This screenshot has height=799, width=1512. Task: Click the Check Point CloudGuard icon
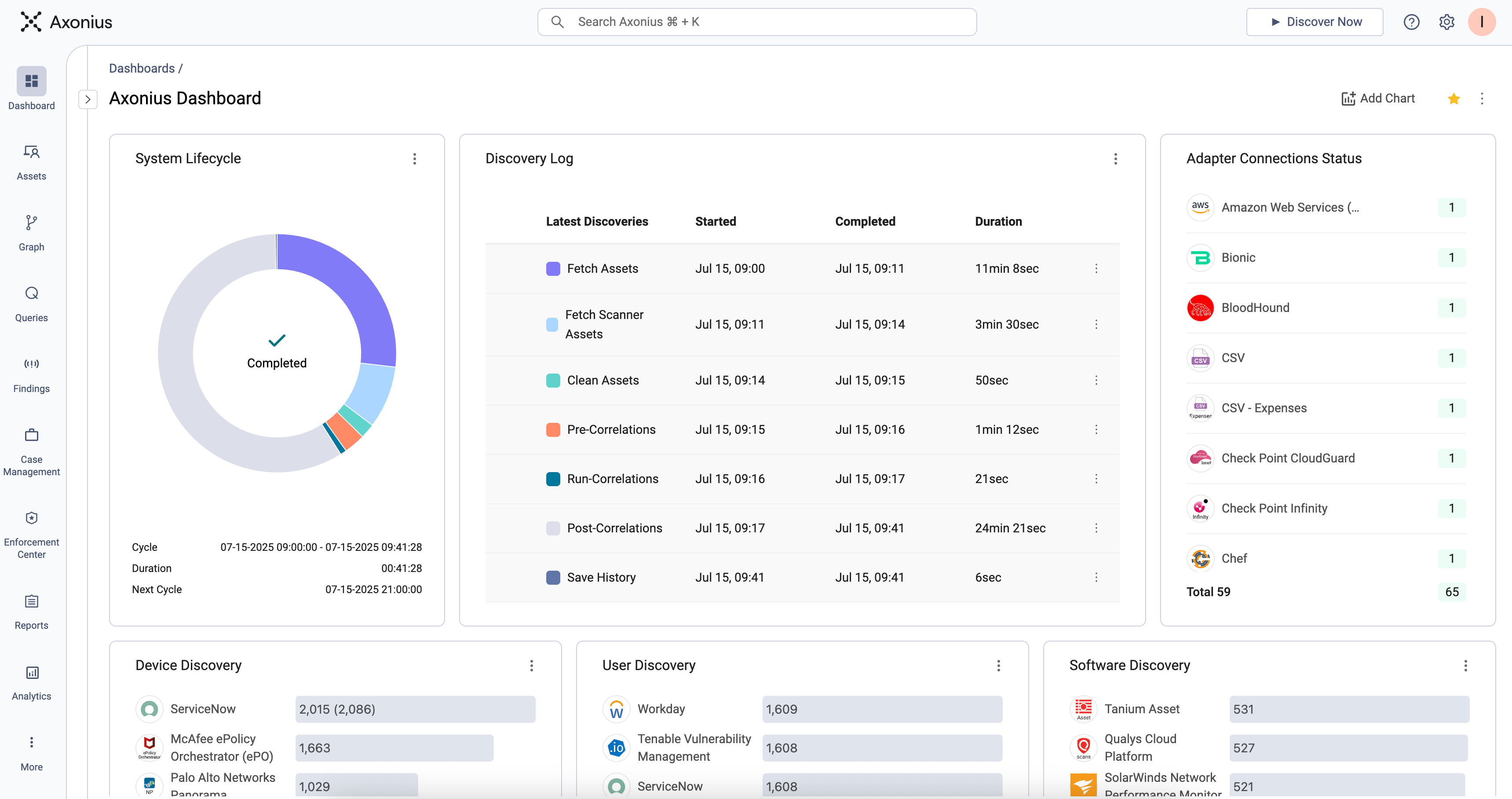click(1200, 458)
